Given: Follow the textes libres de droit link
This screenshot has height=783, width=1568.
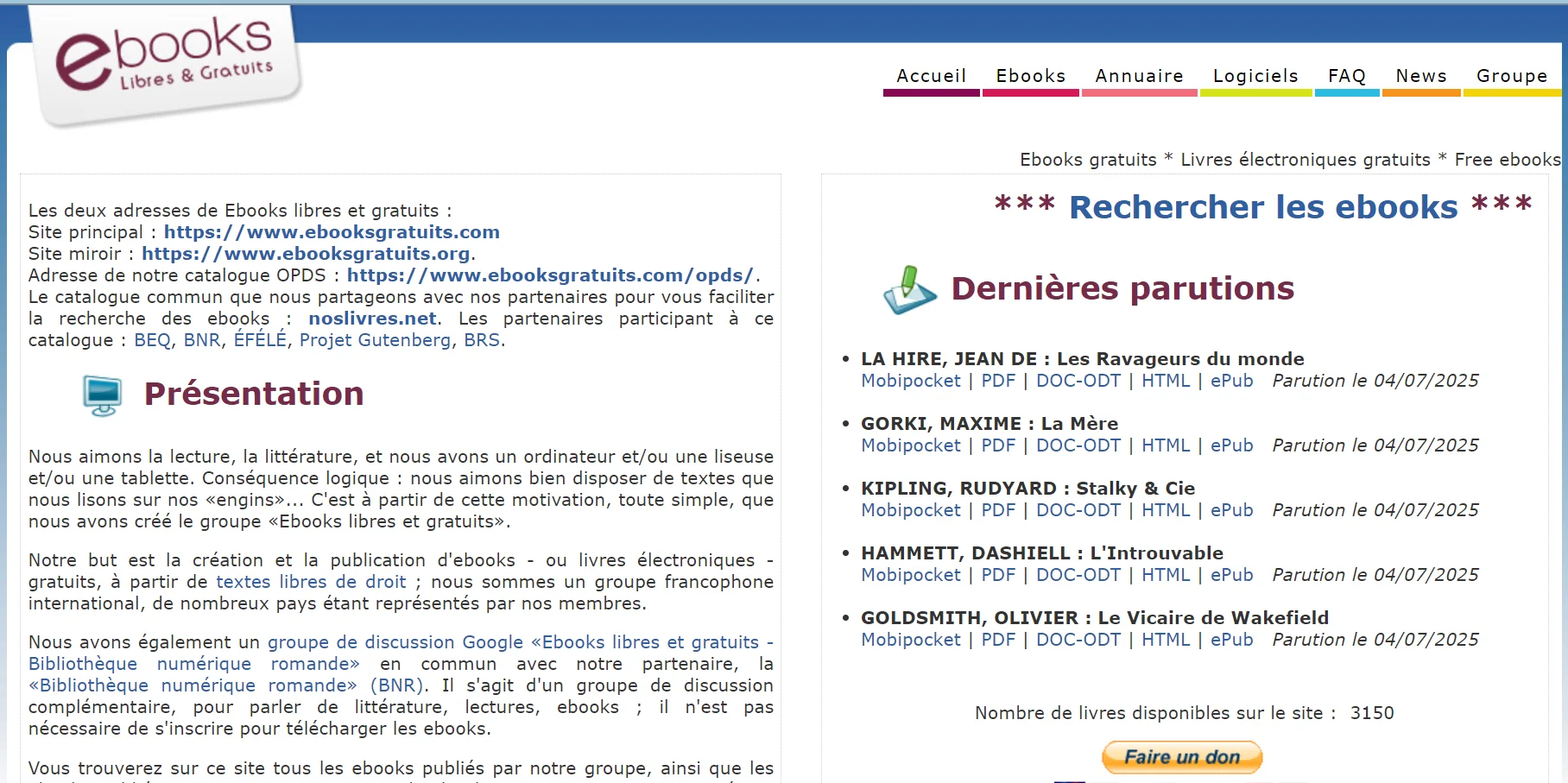Looking at the screenshot, I should point(311,582).
